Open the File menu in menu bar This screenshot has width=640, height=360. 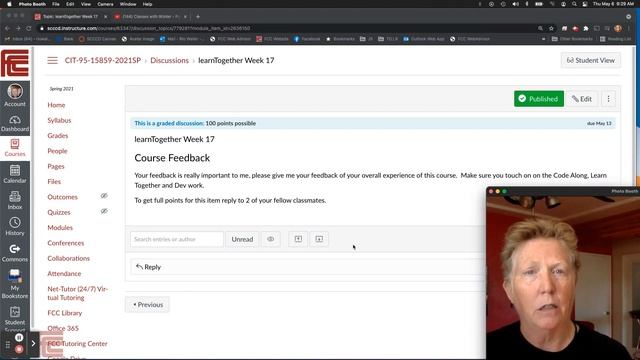pyautogui.click(x=56, y=4)
